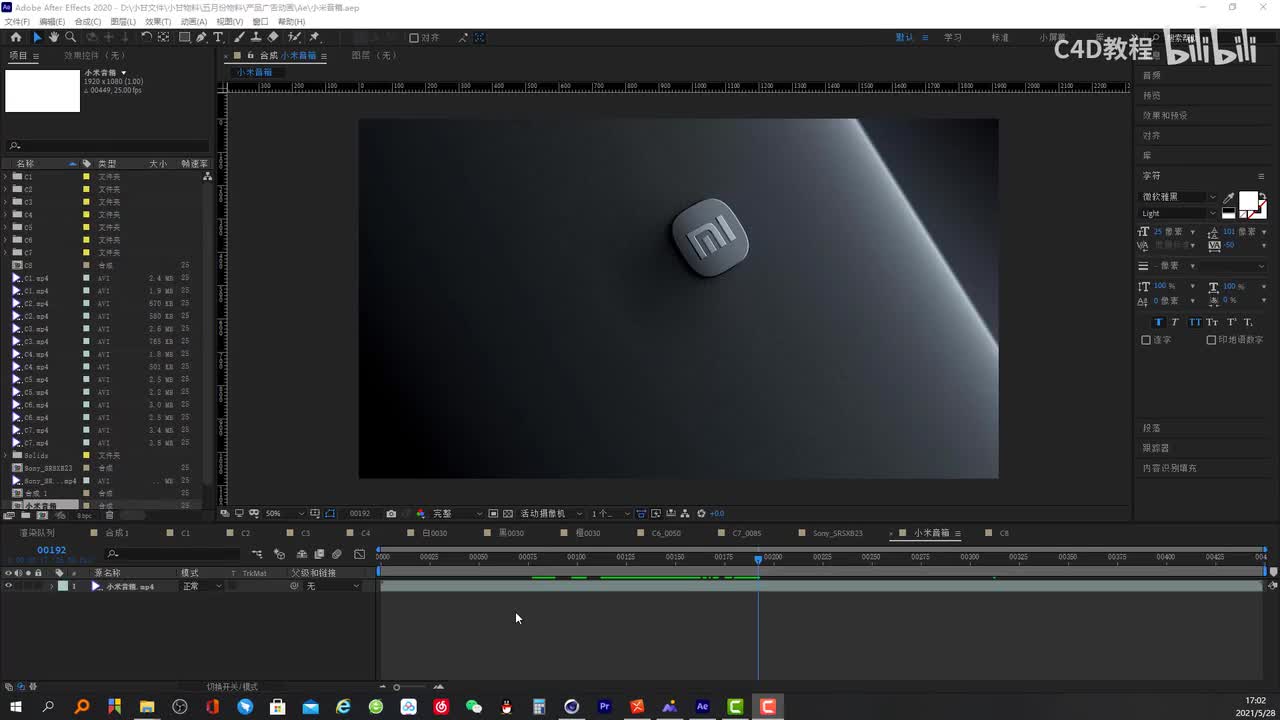The width and height of the screenshot is (1280, 720).
Task: Click the 效果和预设 panel title
Action: (1165, 116)
